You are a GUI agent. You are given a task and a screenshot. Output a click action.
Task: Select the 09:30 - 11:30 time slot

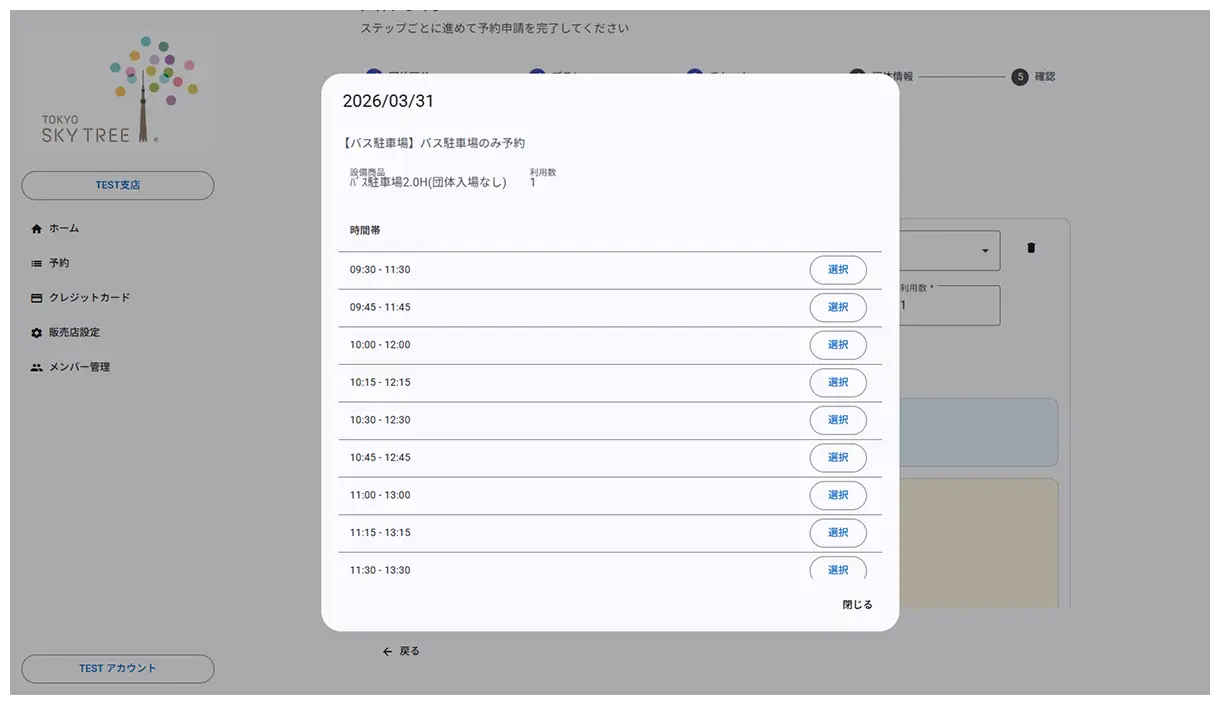837,270
